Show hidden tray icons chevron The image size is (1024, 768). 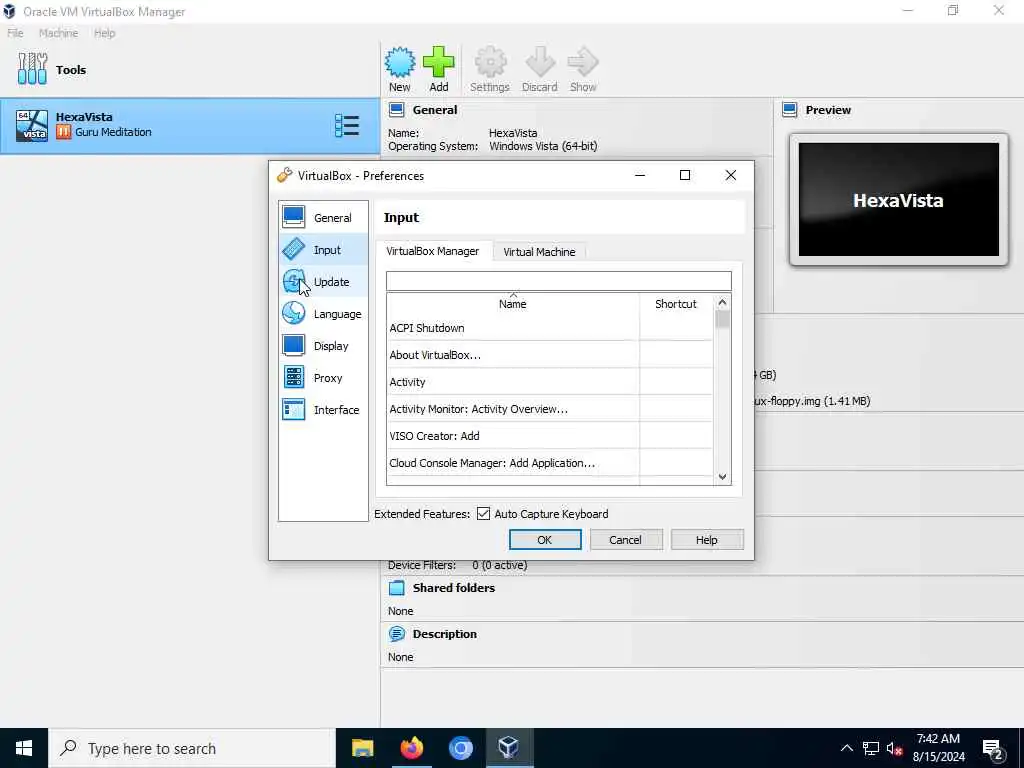tap(846, 748)
